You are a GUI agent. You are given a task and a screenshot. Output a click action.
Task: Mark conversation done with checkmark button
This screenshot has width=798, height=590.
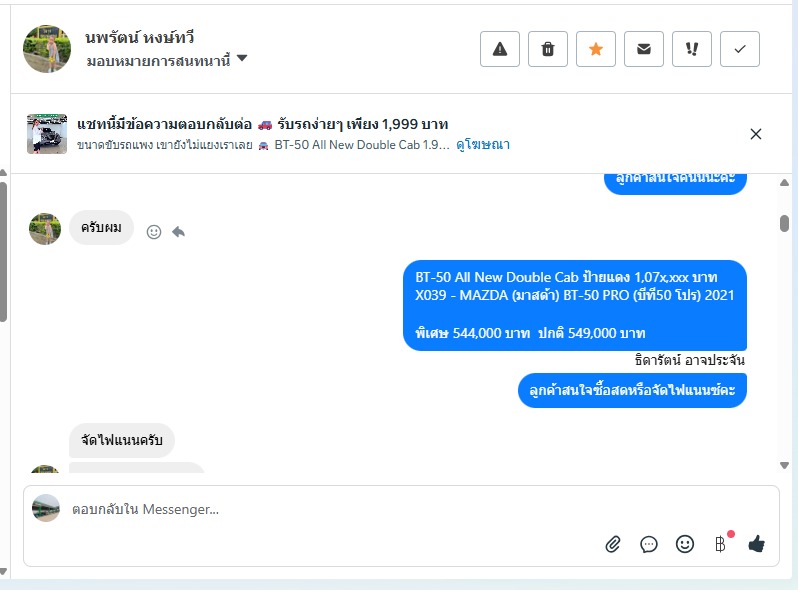pyautogui.click(x=740, y=49)
